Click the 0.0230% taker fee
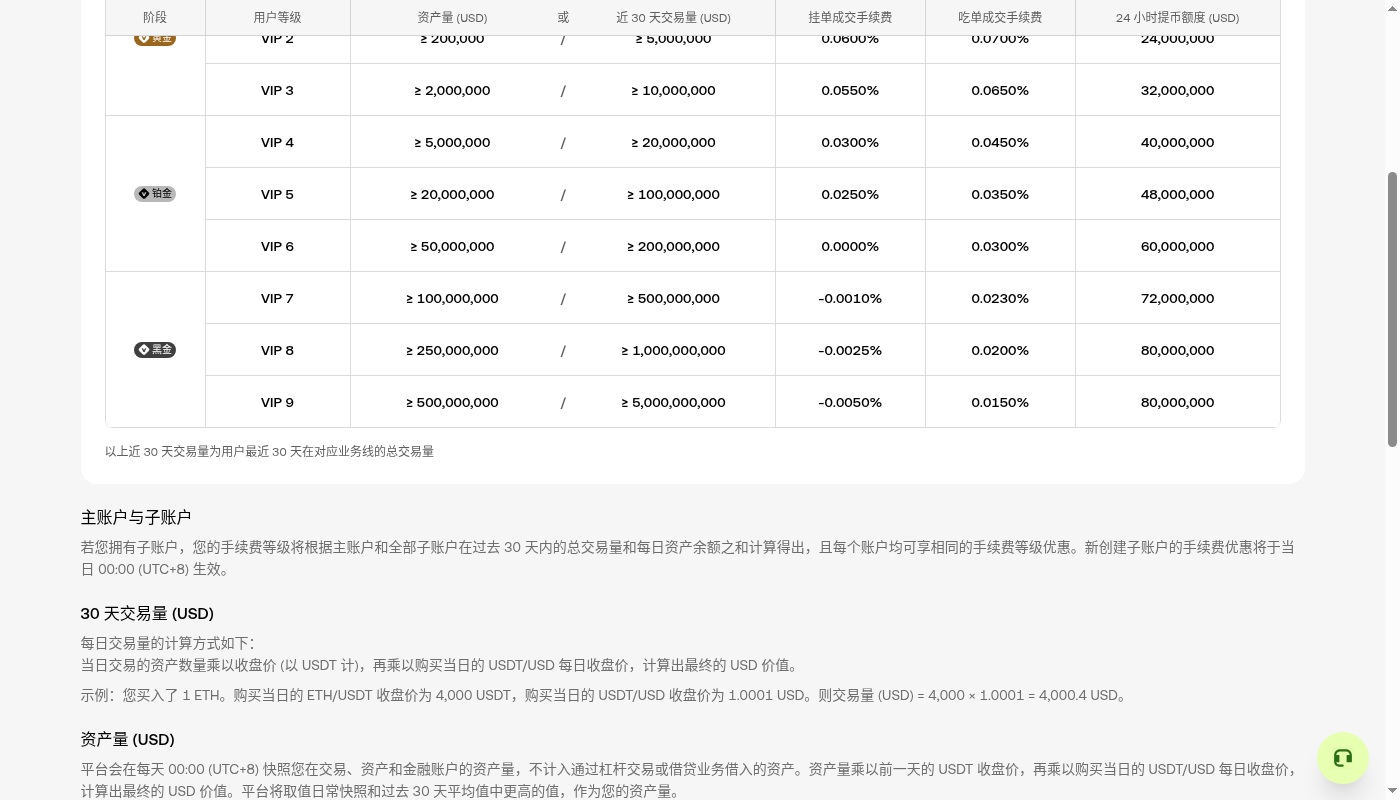 (x=1000, y=298)
